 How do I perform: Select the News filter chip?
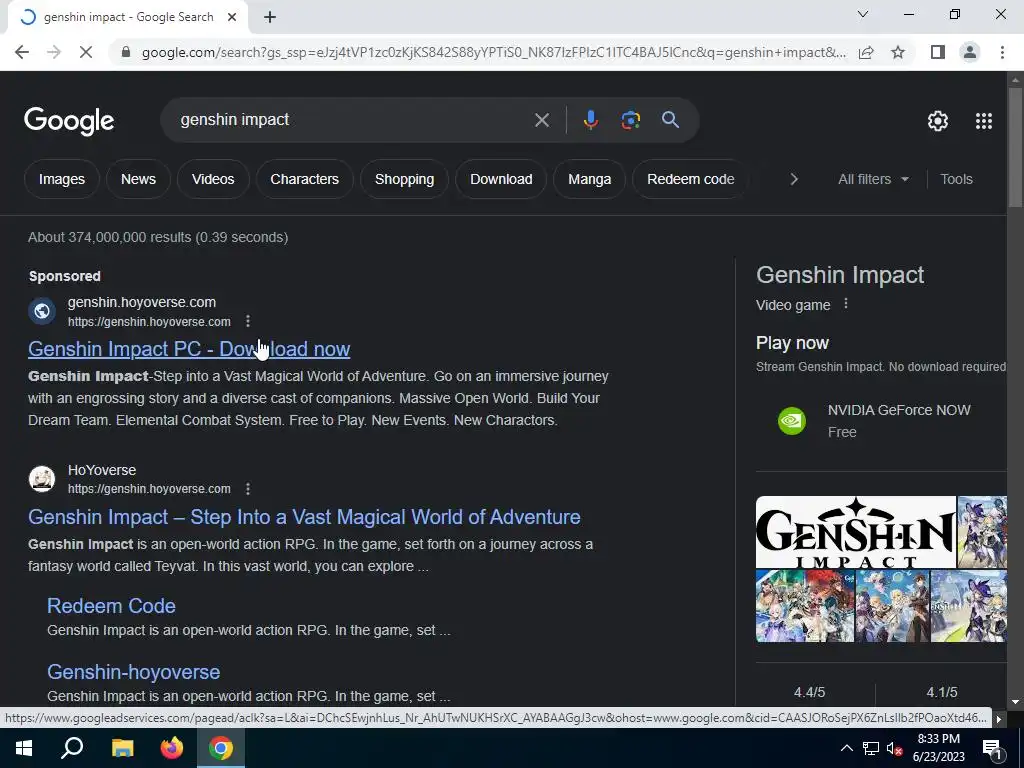(138, 179)
